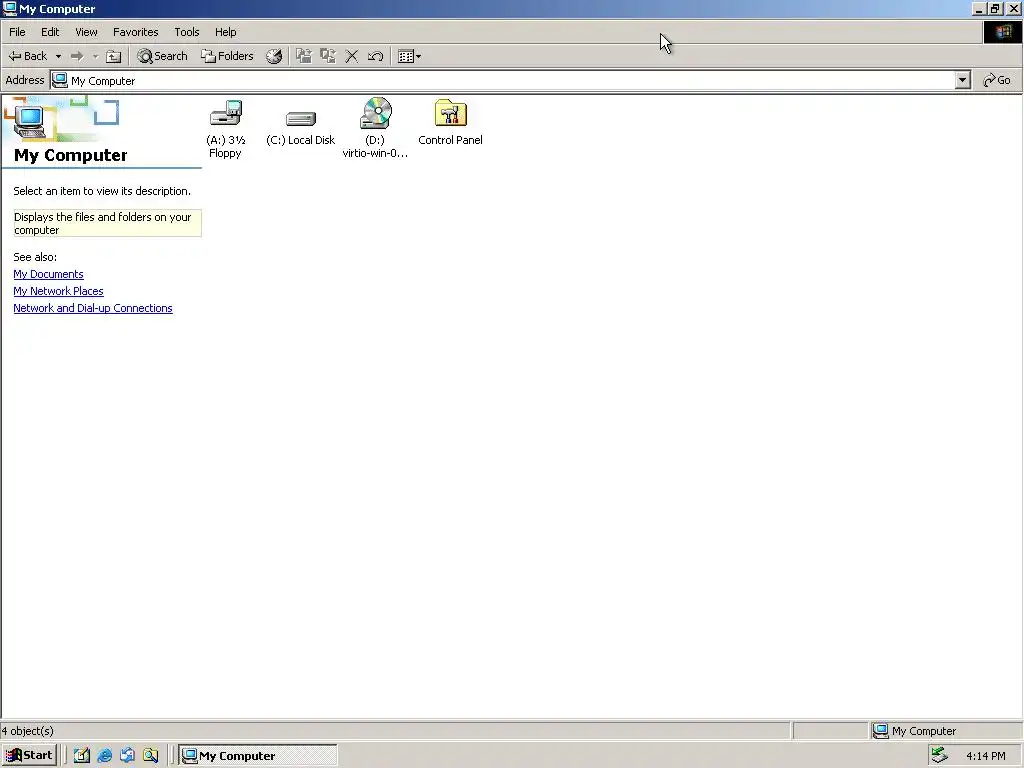Click 'Select an item to view its description' text
Image resolution: width=1024 pixels, height=768 pixels.
[102, 191]
